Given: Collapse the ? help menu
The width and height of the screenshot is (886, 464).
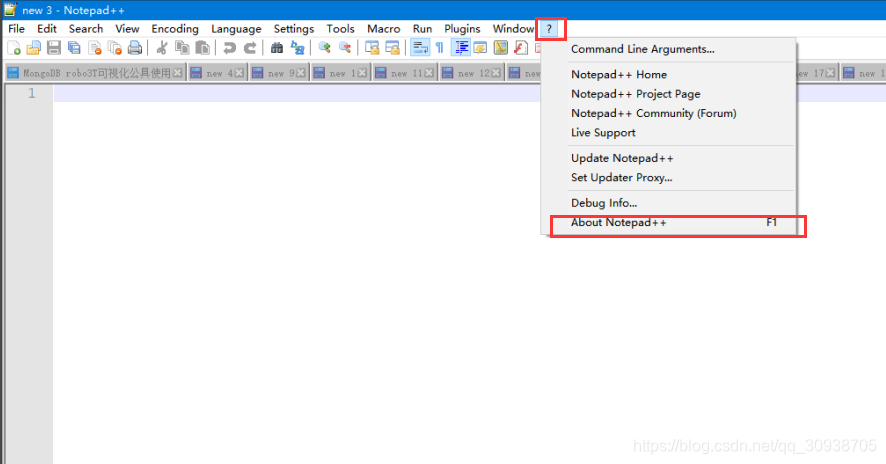Looking at the screenshot, I should 549,29.
